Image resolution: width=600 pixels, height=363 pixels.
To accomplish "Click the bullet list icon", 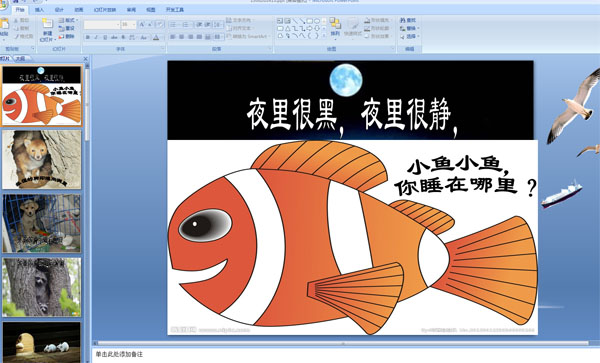I will click(x=173, y=24).
